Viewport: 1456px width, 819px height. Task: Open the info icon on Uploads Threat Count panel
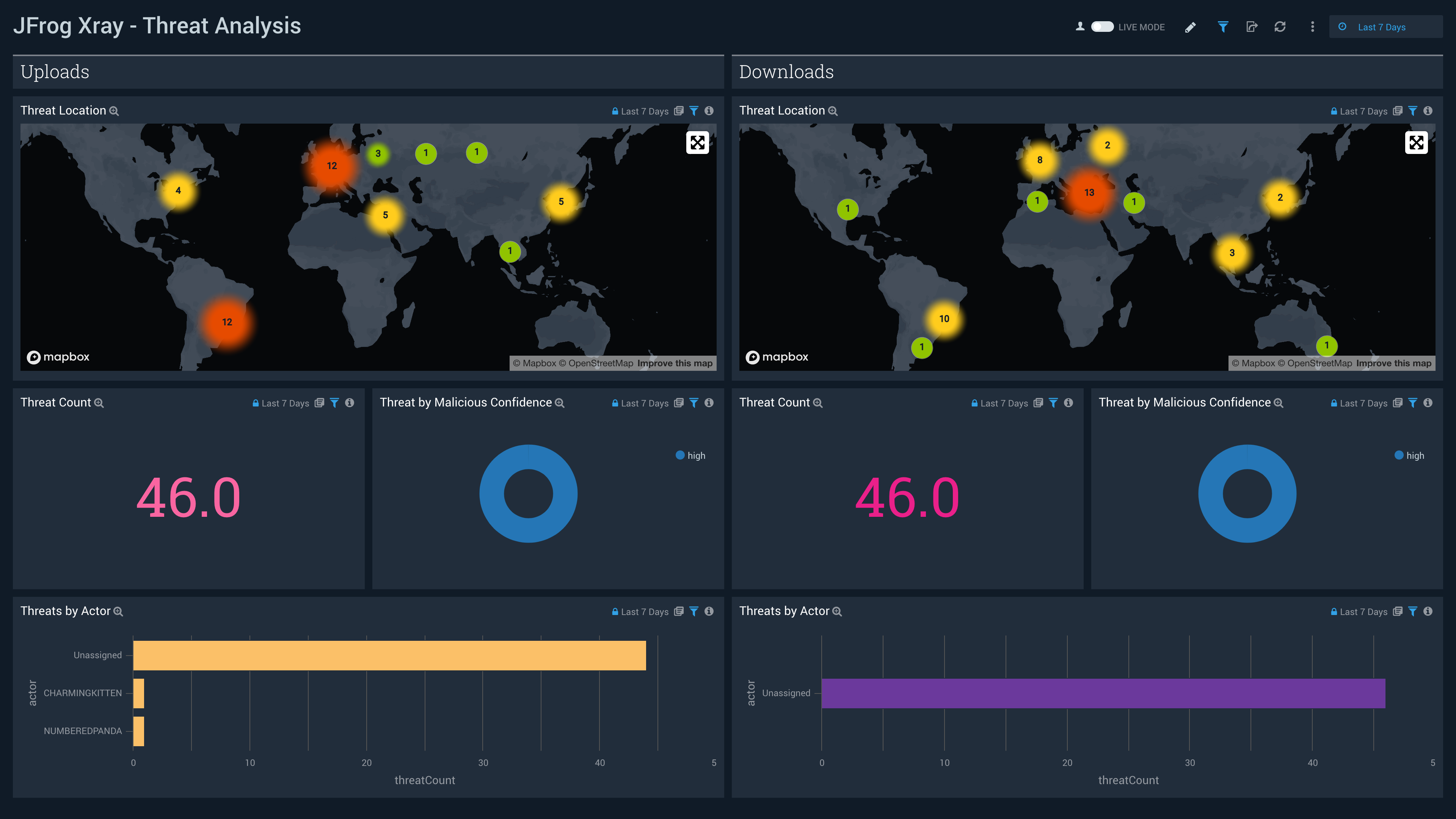pos(350,402)
